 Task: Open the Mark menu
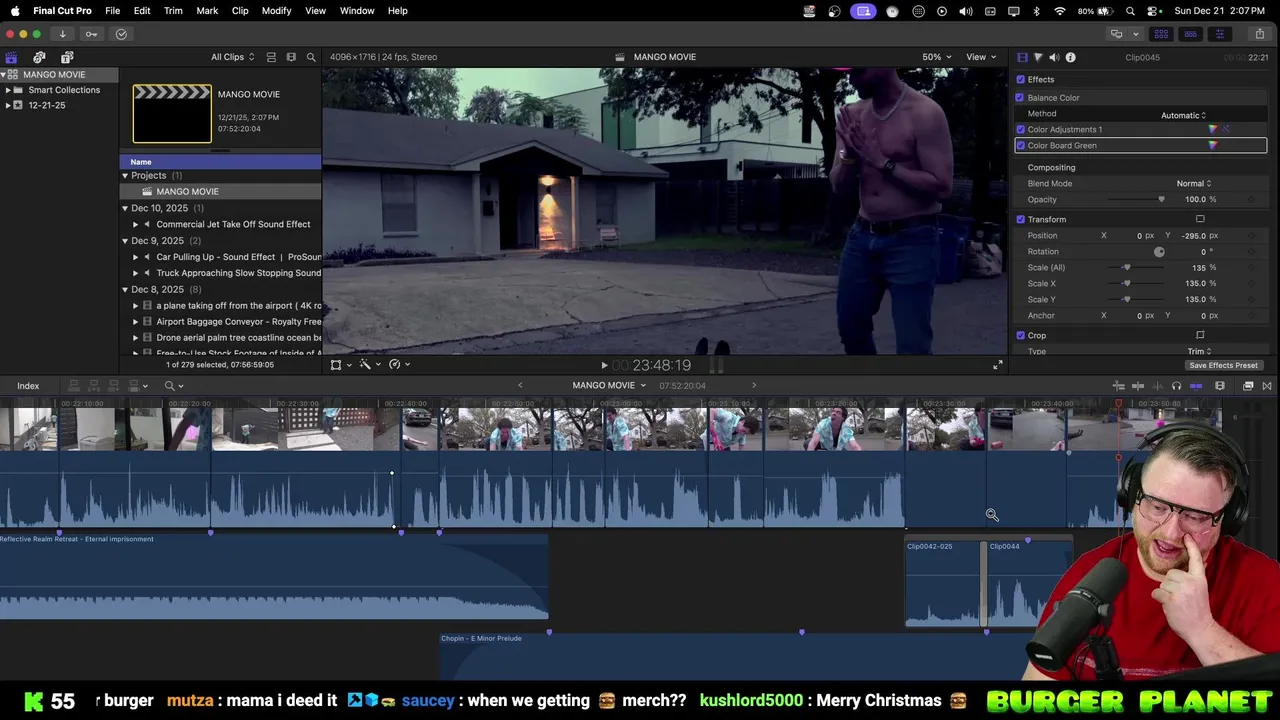[x=207, y=10]
